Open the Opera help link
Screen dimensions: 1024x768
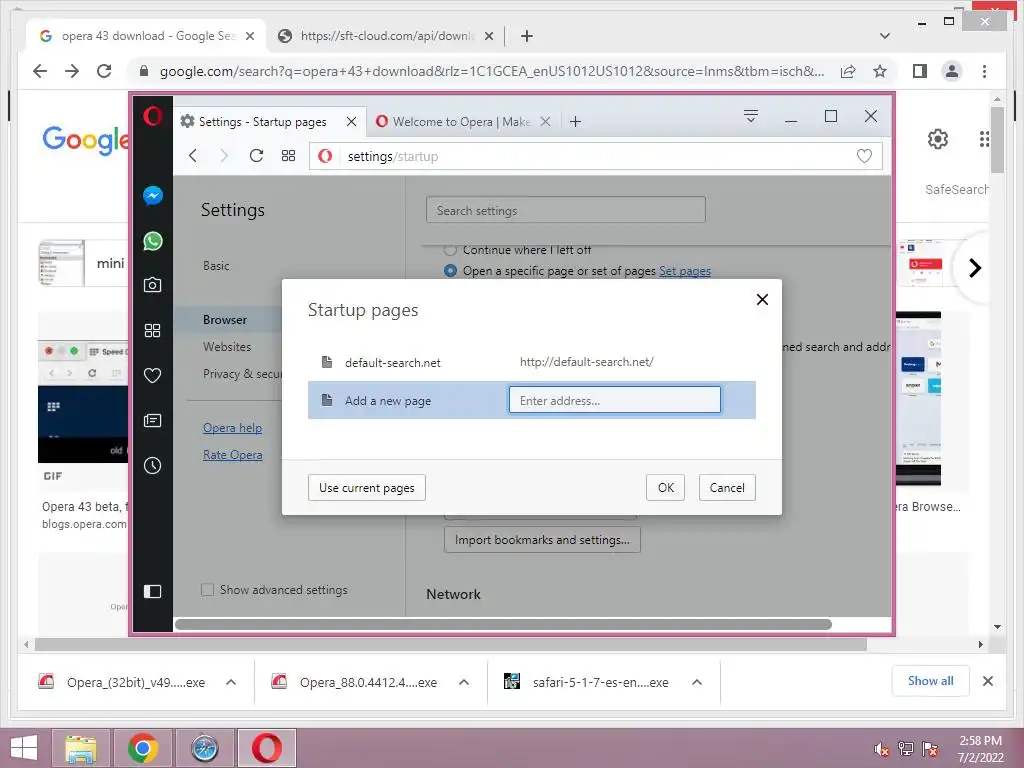tap(232, 428)
